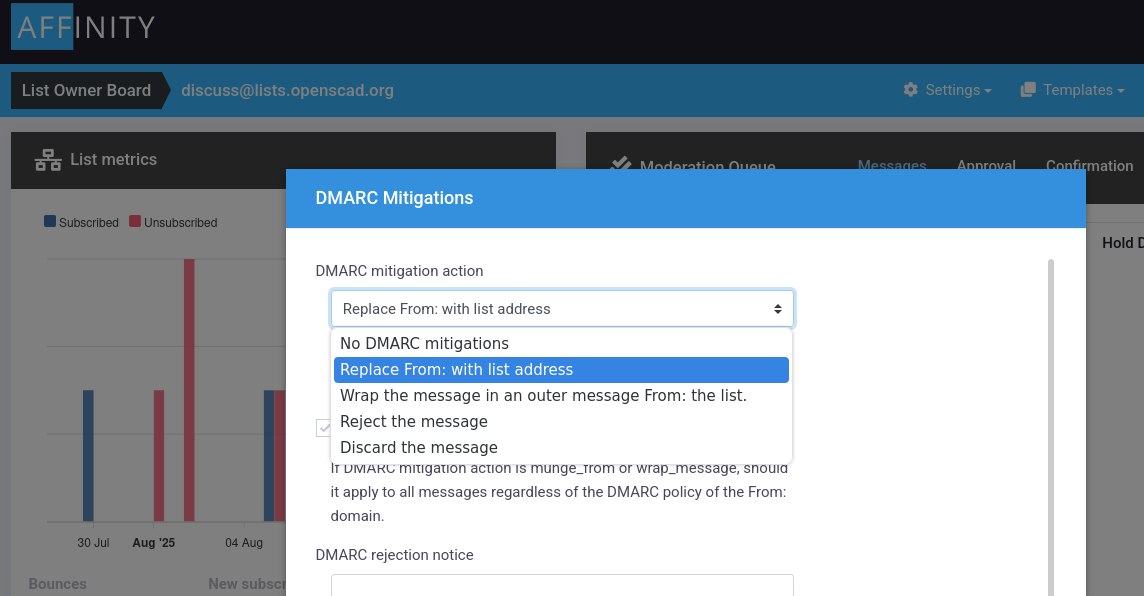Open the discuss@lists.openscad.org list link
This screenshot has width=1144, height=596.
[x=287, y=90]
